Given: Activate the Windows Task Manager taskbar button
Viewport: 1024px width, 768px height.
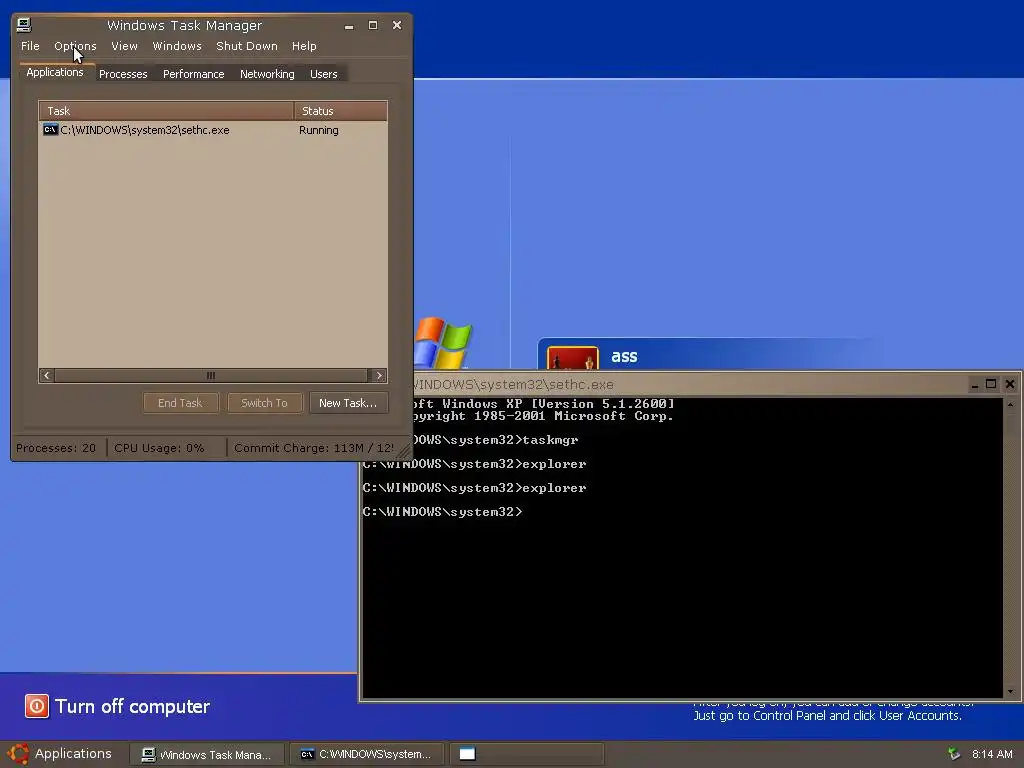Looking at the screenshot, I should [206, 754].
